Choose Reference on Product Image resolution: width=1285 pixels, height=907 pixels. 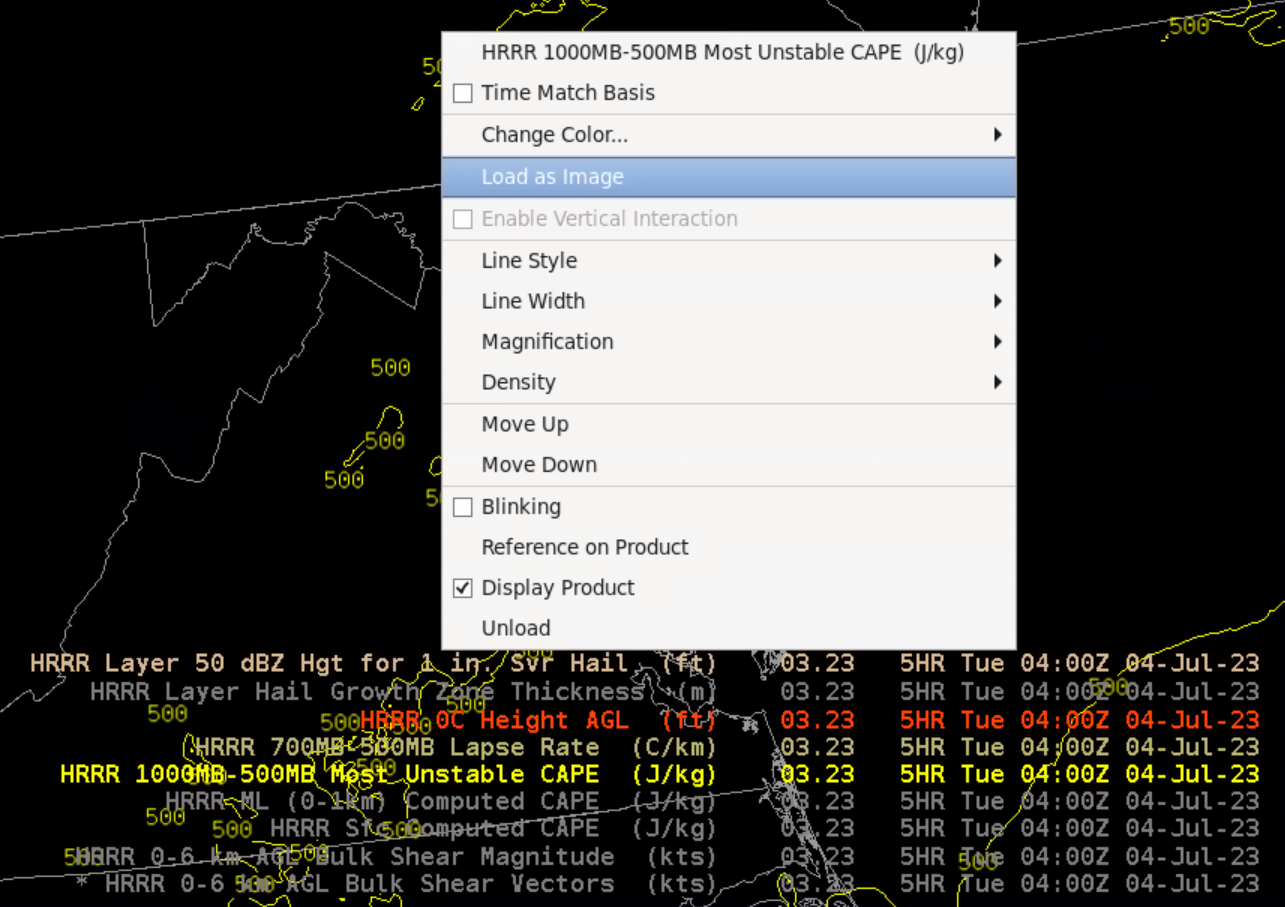729,547
